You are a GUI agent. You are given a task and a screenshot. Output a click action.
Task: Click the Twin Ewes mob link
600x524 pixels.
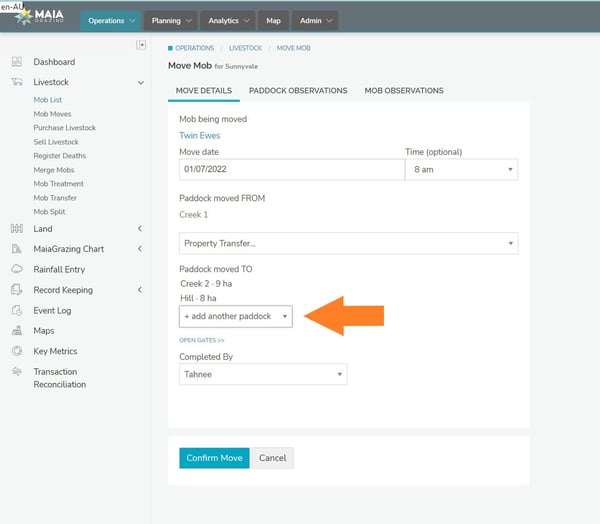[x=199, y=136]
